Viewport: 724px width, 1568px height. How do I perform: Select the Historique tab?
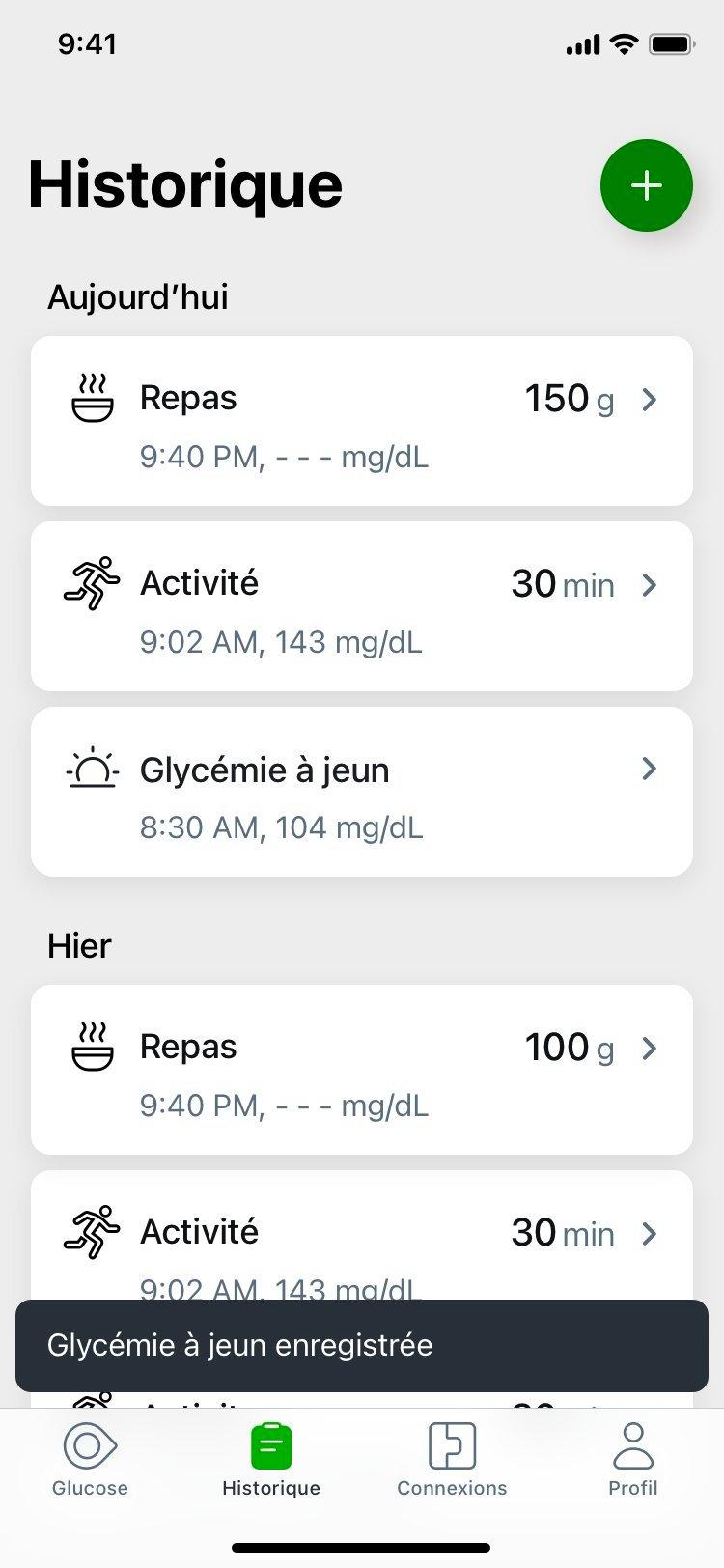[271, 1458]
